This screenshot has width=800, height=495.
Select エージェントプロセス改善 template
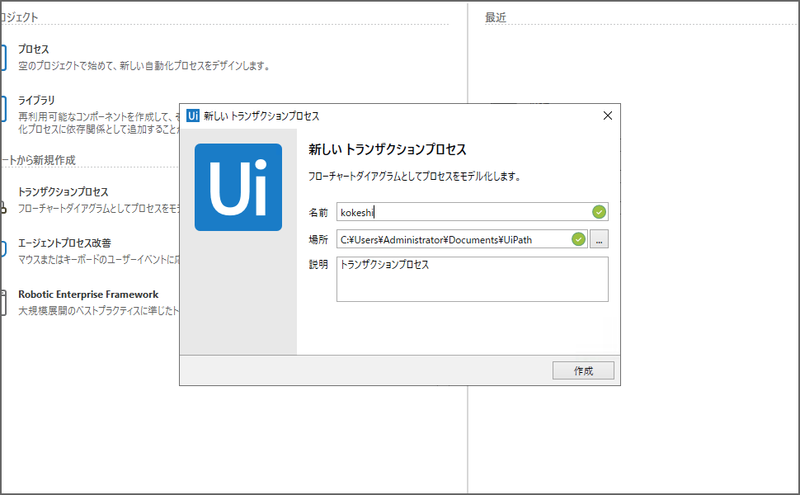point(64,243)
